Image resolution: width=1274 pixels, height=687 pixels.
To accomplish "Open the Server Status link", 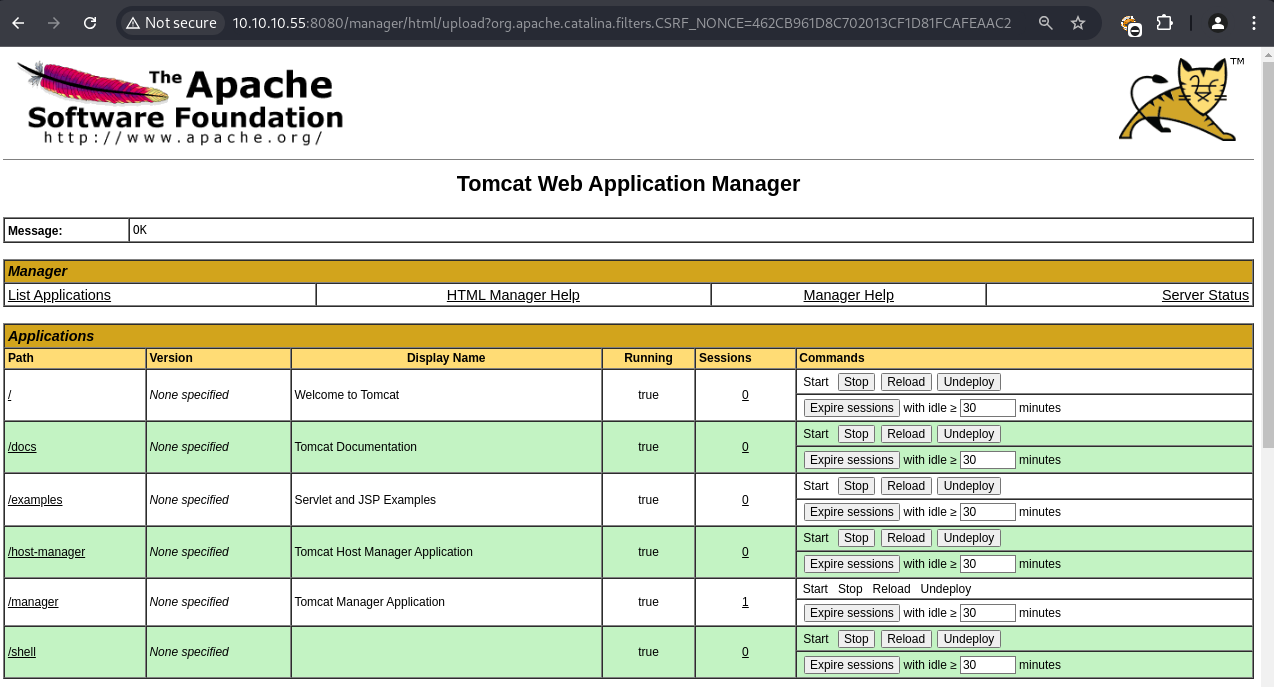I will tap(1205, 295).
